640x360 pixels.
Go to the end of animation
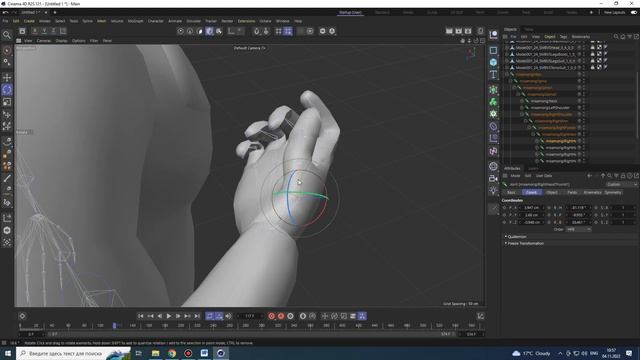click(197, 316)
